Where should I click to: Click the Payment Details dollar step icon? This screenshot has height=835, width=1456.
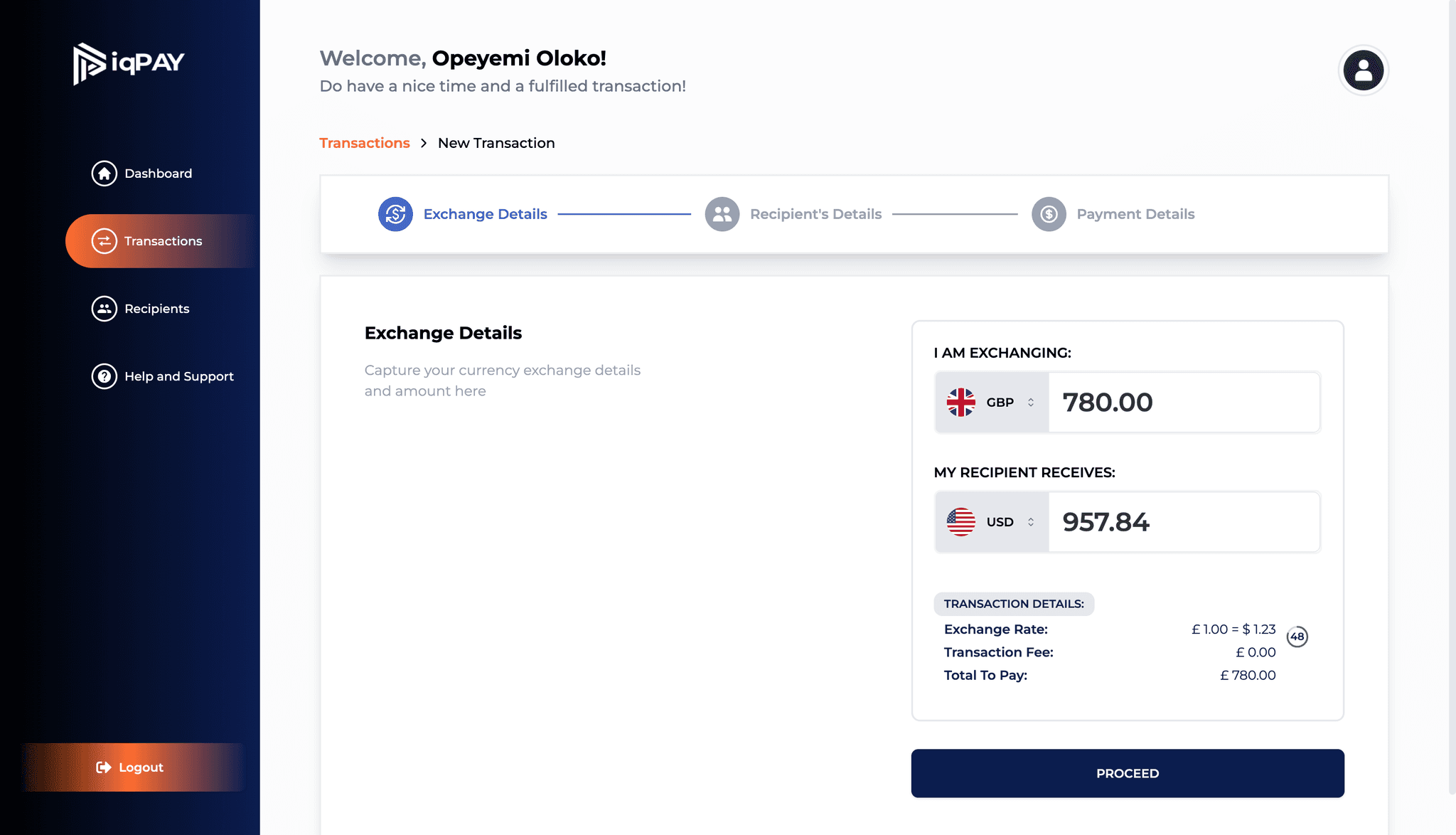coord(1049,214)
